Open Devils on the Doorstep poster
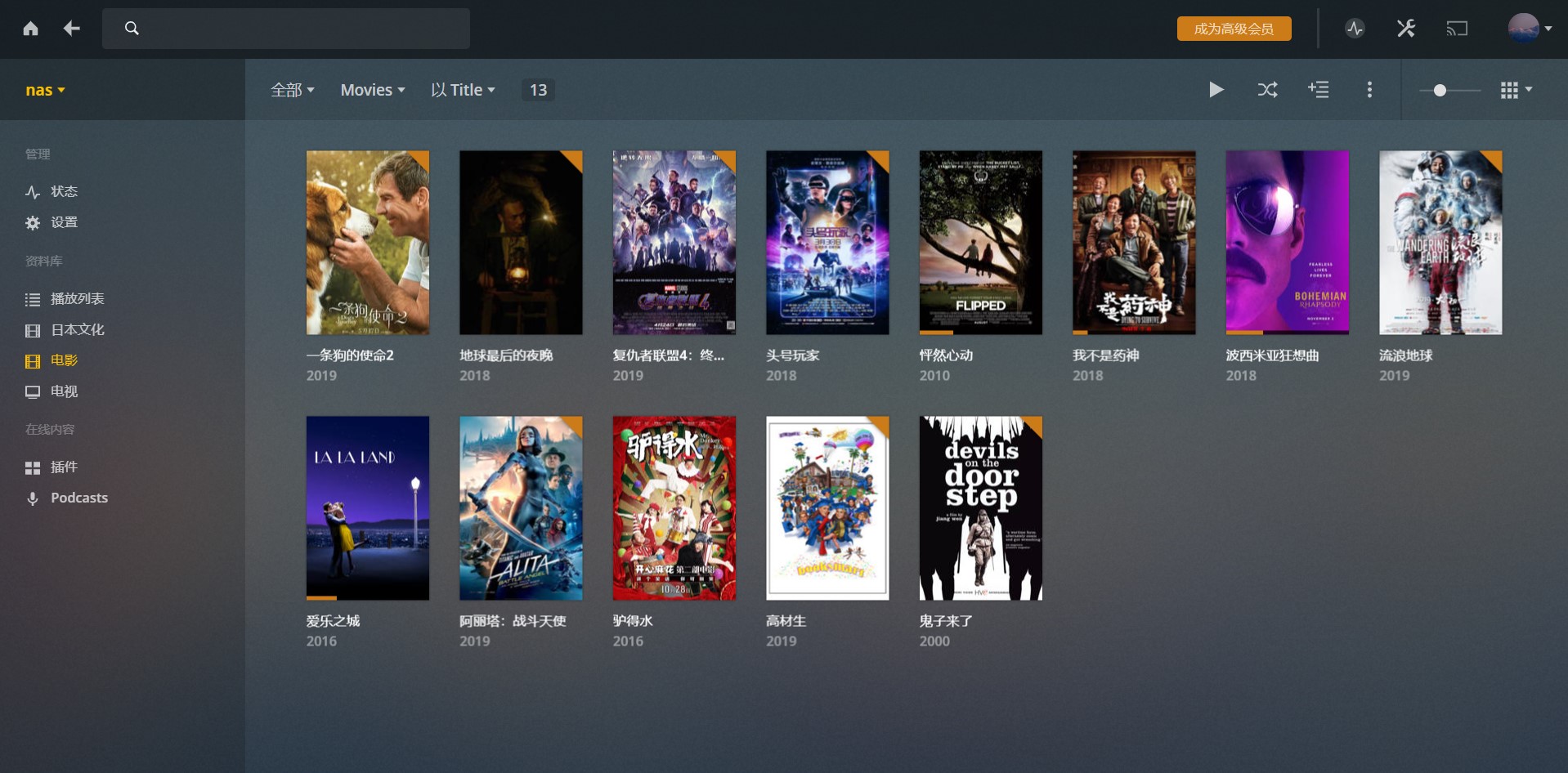This screenshot has width=1568, height=773. click(x=981, y=508)
